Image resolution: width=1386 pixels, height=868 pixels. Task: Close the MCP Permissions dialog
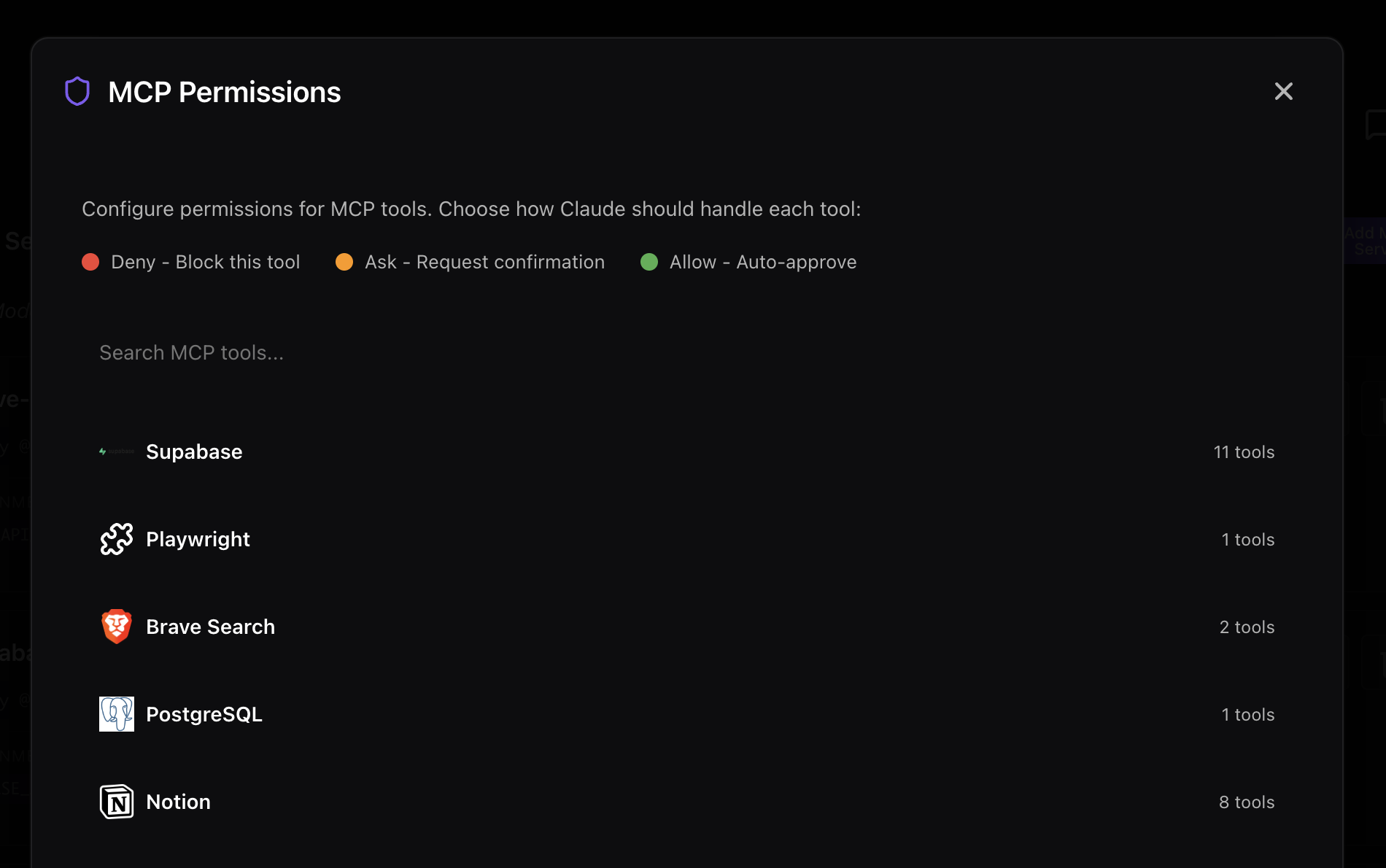click(x=1284, y=91)
